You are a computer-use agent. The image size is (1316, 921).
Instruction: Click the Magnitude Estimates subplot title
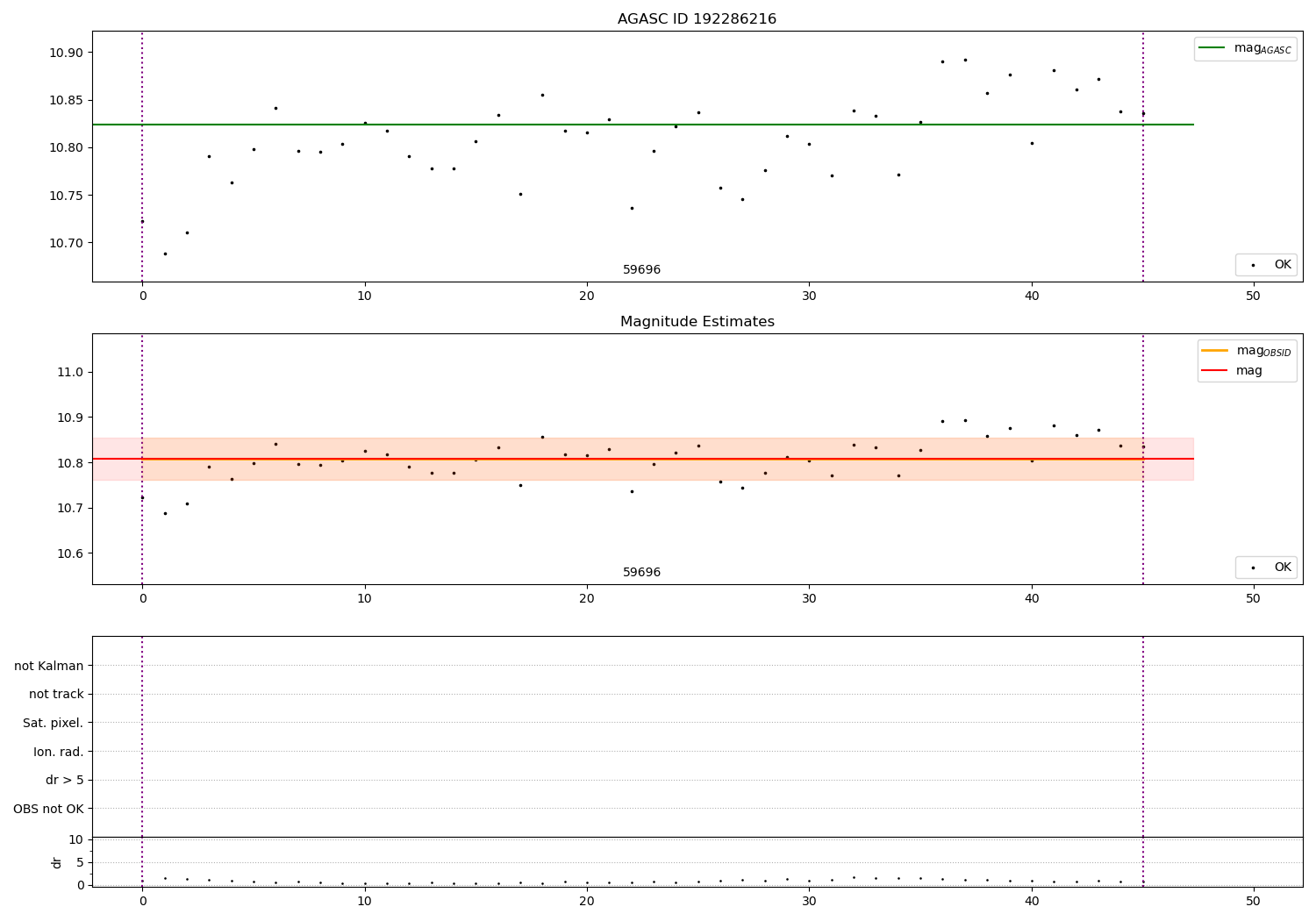tap(697, 322)
